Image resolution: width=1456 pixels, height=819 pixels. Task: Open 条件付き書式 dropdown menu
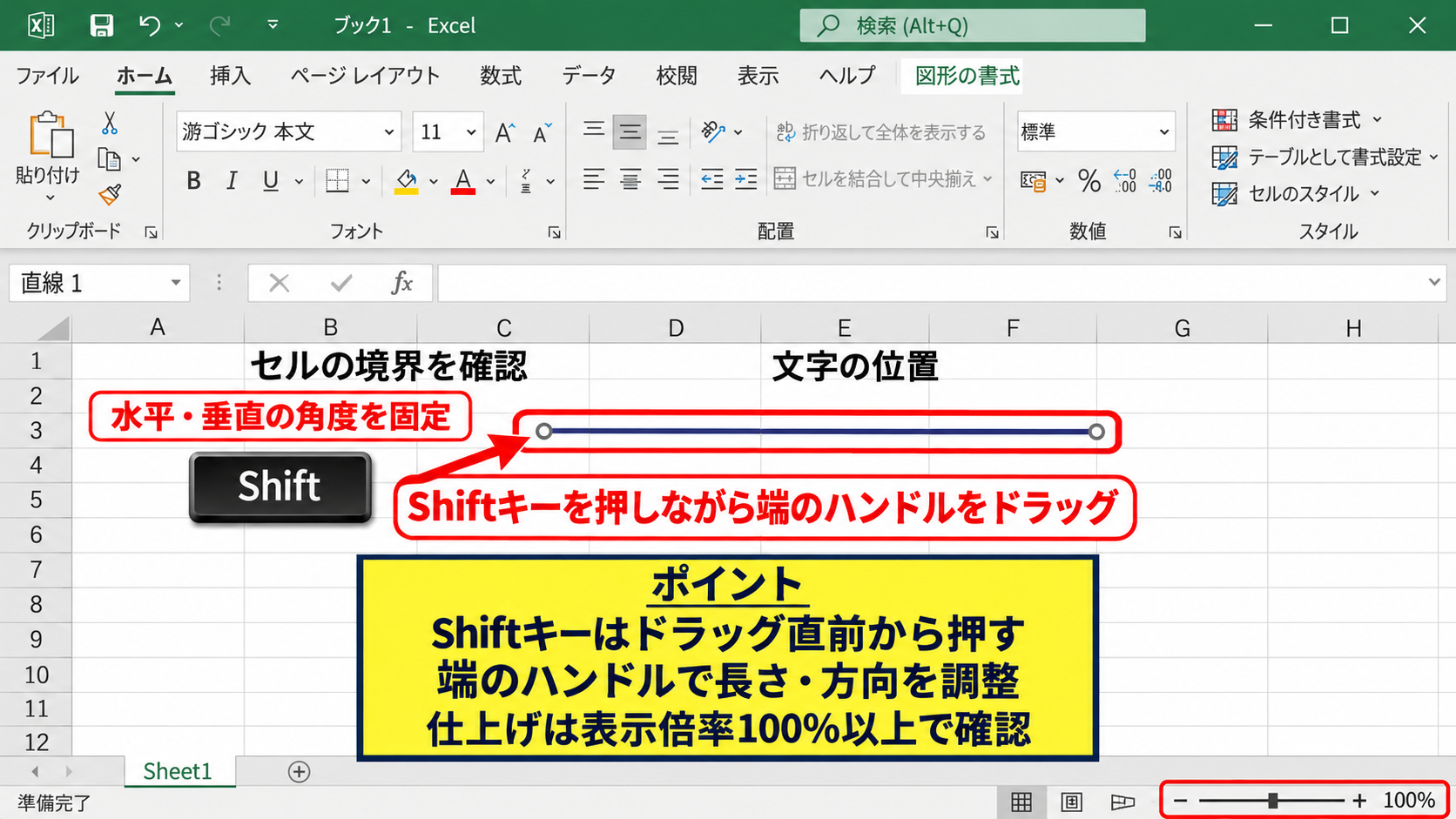1297,120
